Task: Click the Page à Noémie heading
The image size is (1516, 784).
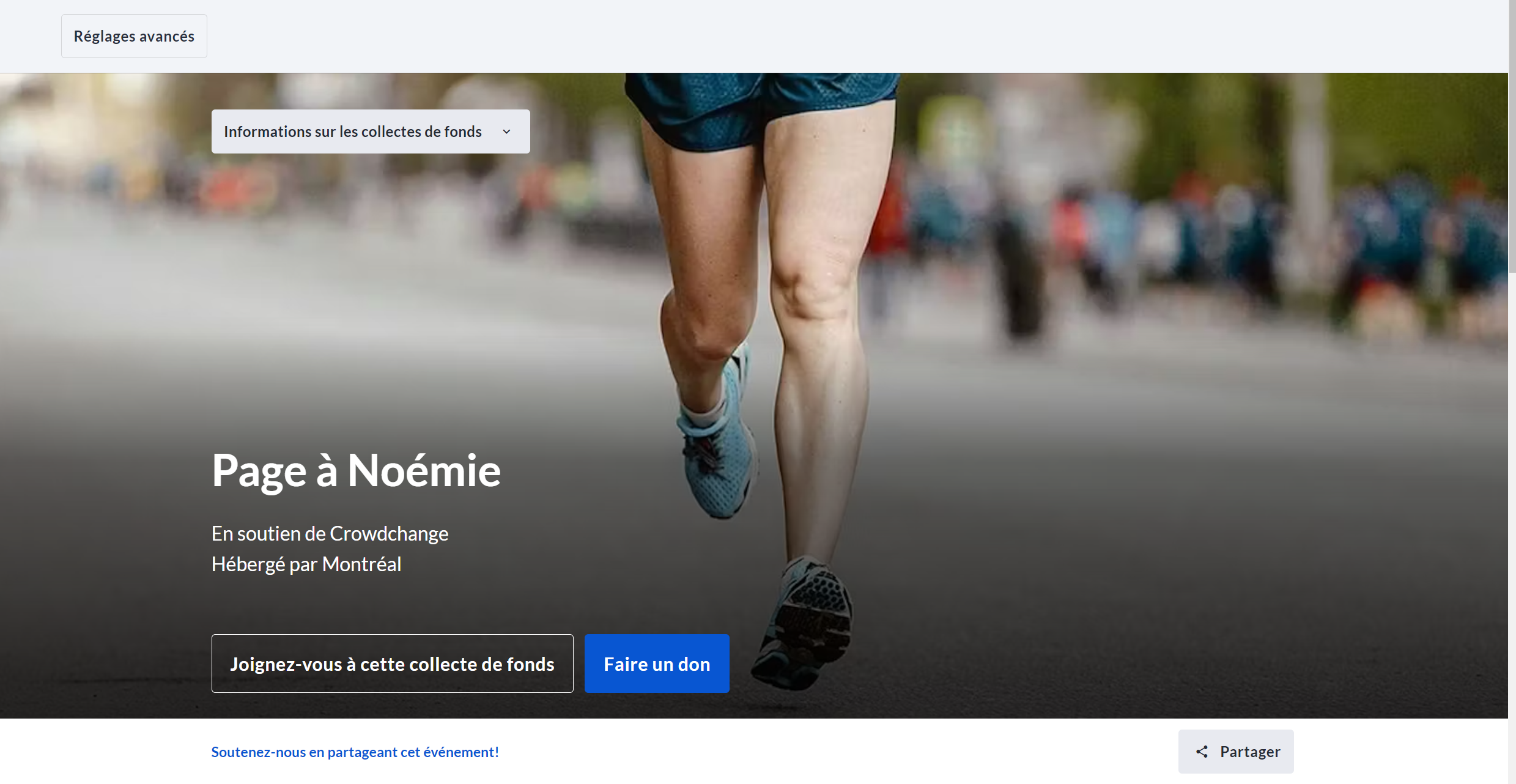Action: click(x=356, y=470)
